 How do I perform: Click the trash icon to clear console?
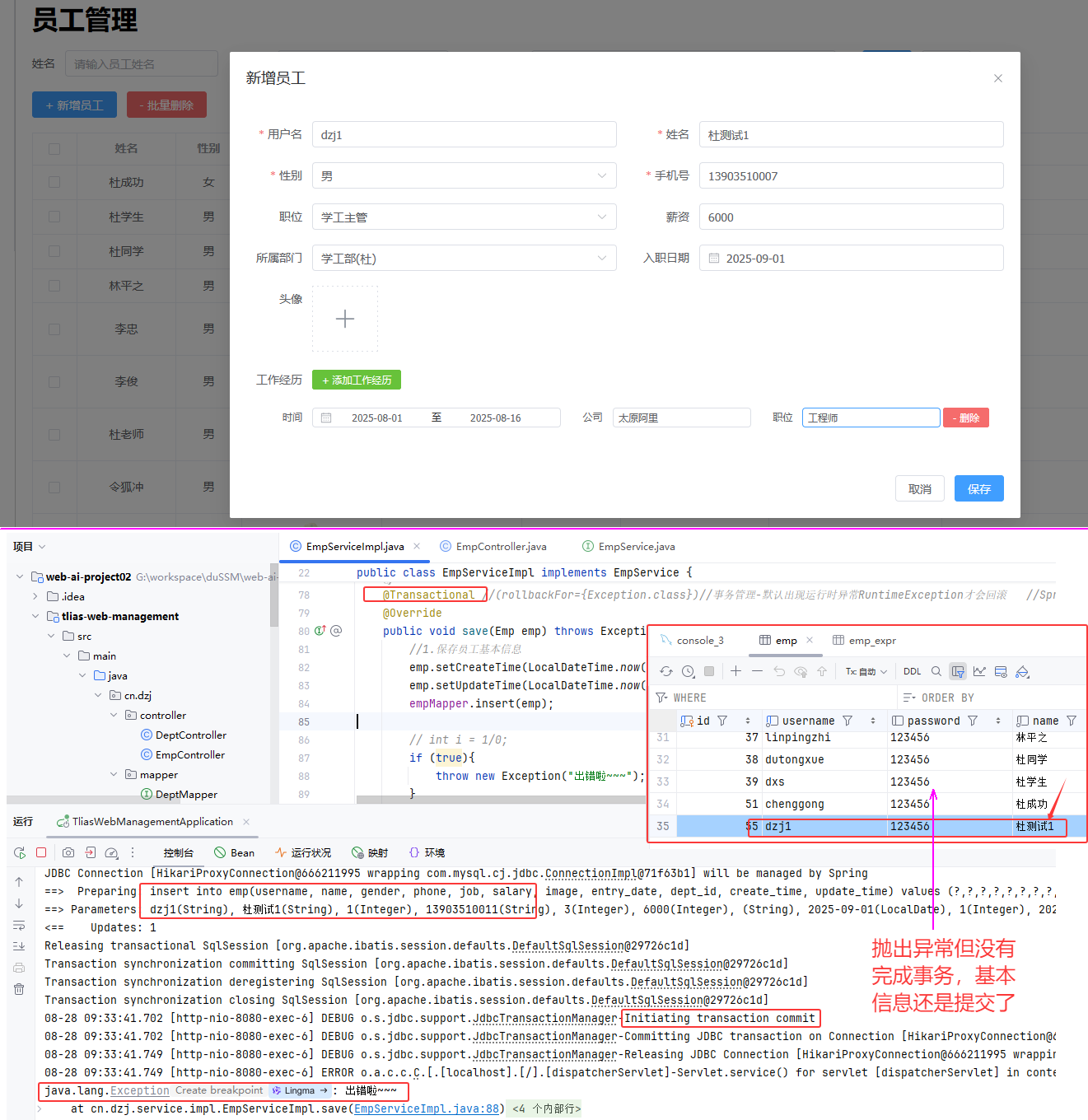(19, 988)
